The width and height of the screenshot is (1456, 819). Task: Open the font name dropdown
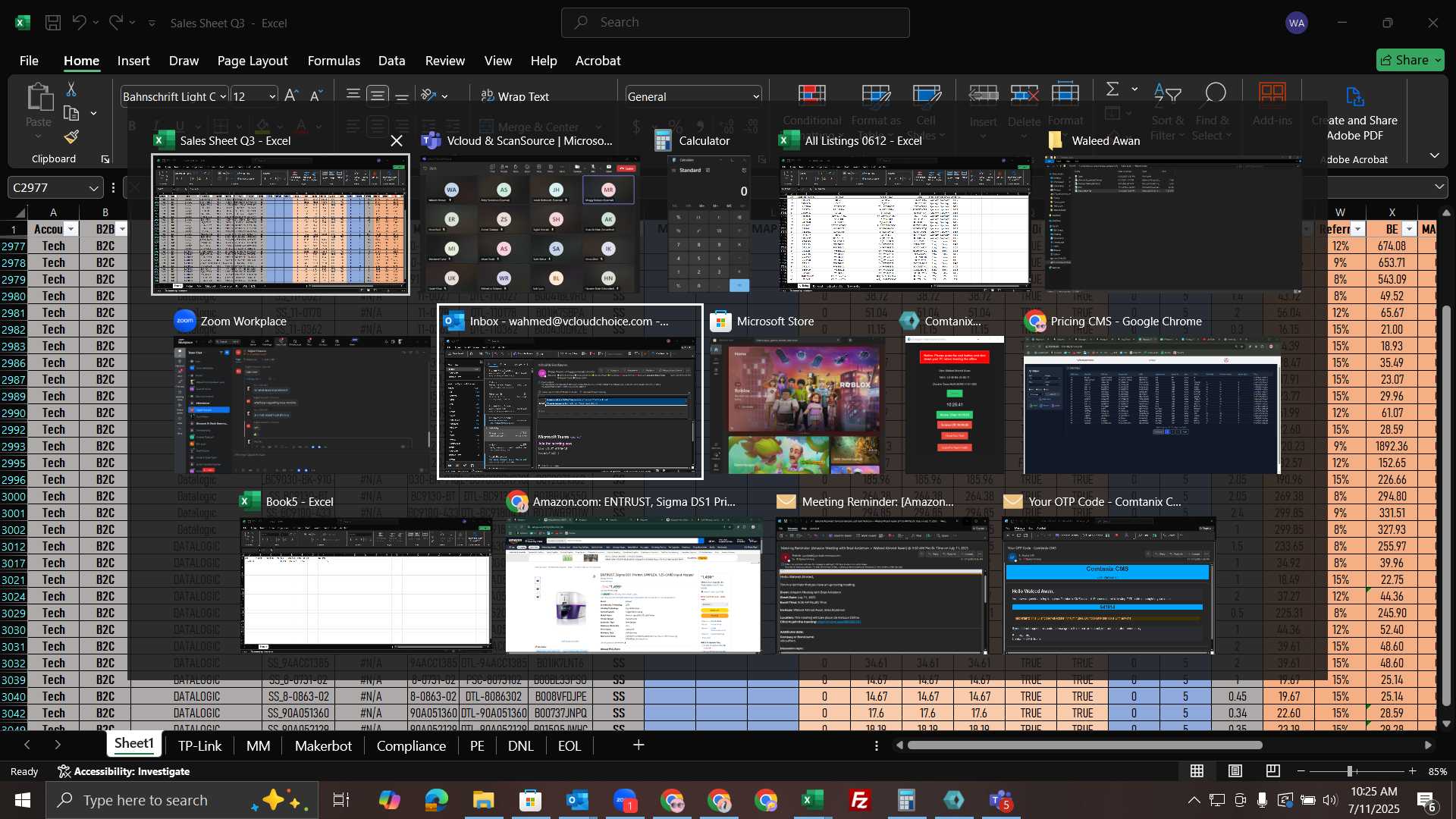click(222, 96)
